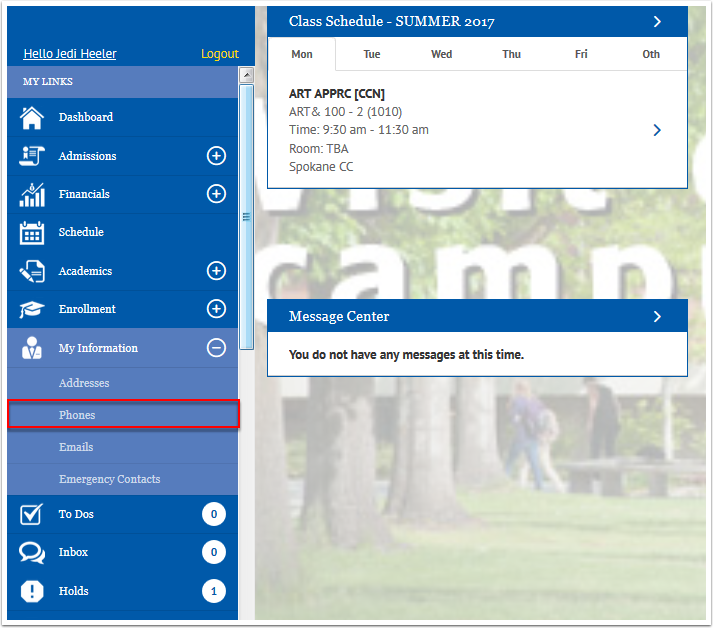Switch to the Fri schedule tab
Screen dimensions: 713x628
(581, 55)
